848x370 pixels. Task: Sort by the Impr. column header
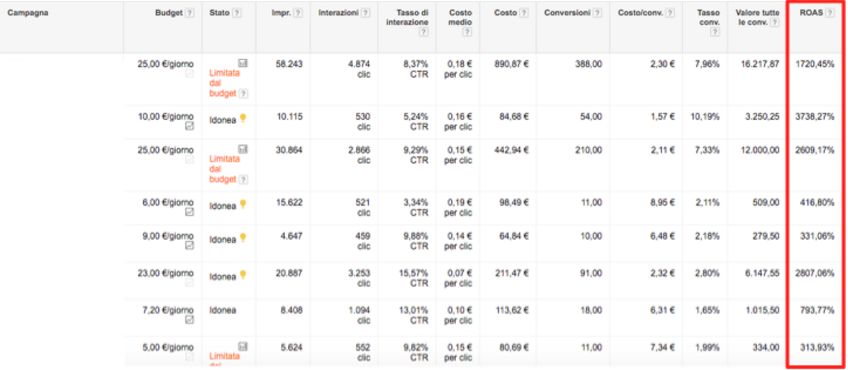282,12
